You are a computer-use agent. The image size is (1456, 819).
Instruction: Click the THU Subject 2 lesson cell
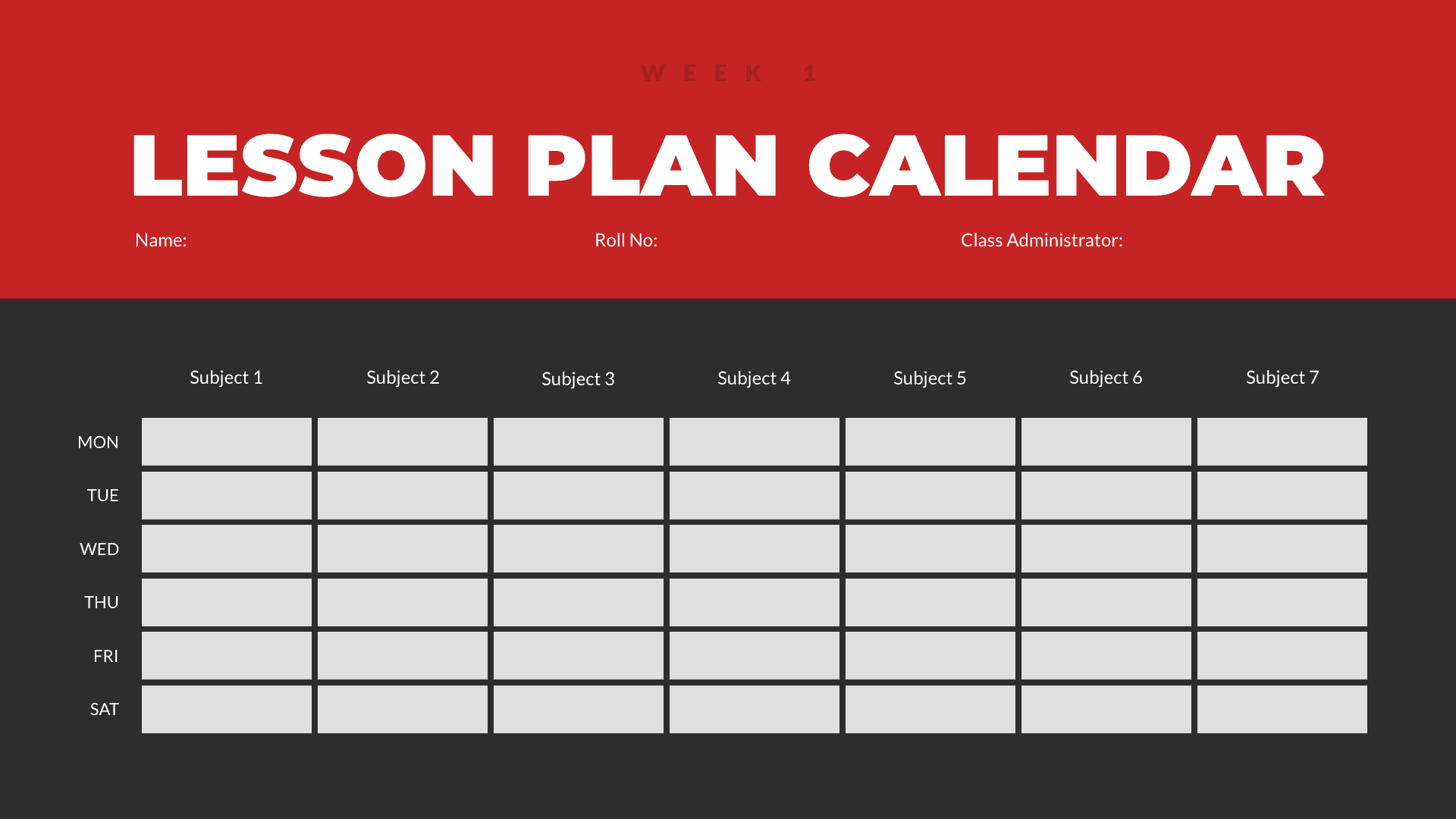(402, 602)
